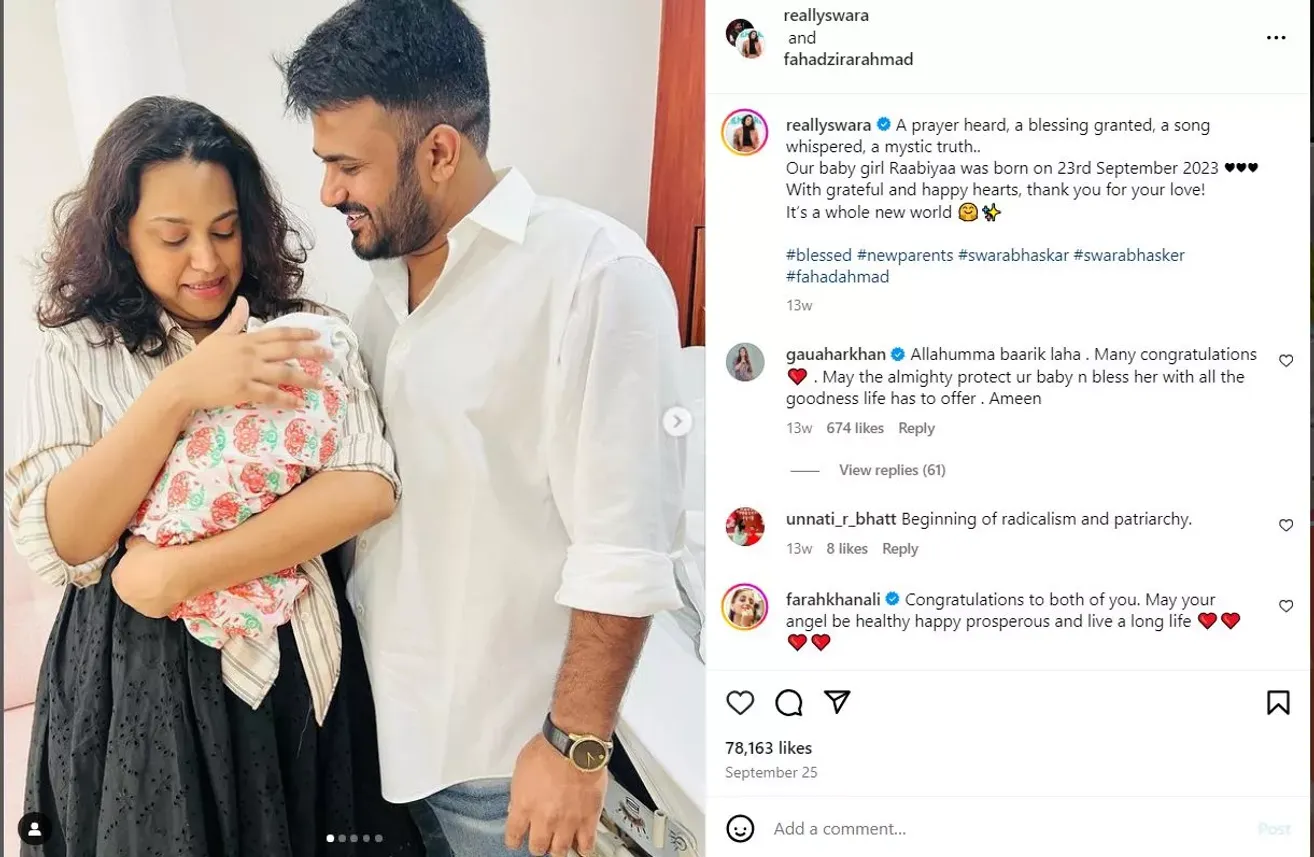Reply to gauaharkhan's comment

tap(916, 428)
